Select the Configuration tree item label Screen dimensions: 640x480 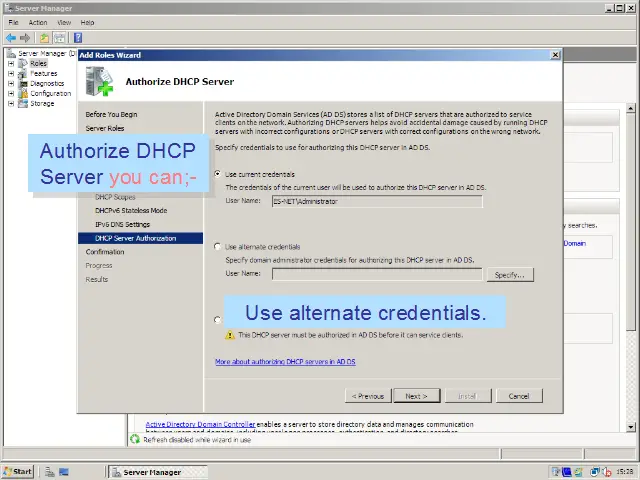(x=51, y=93)
